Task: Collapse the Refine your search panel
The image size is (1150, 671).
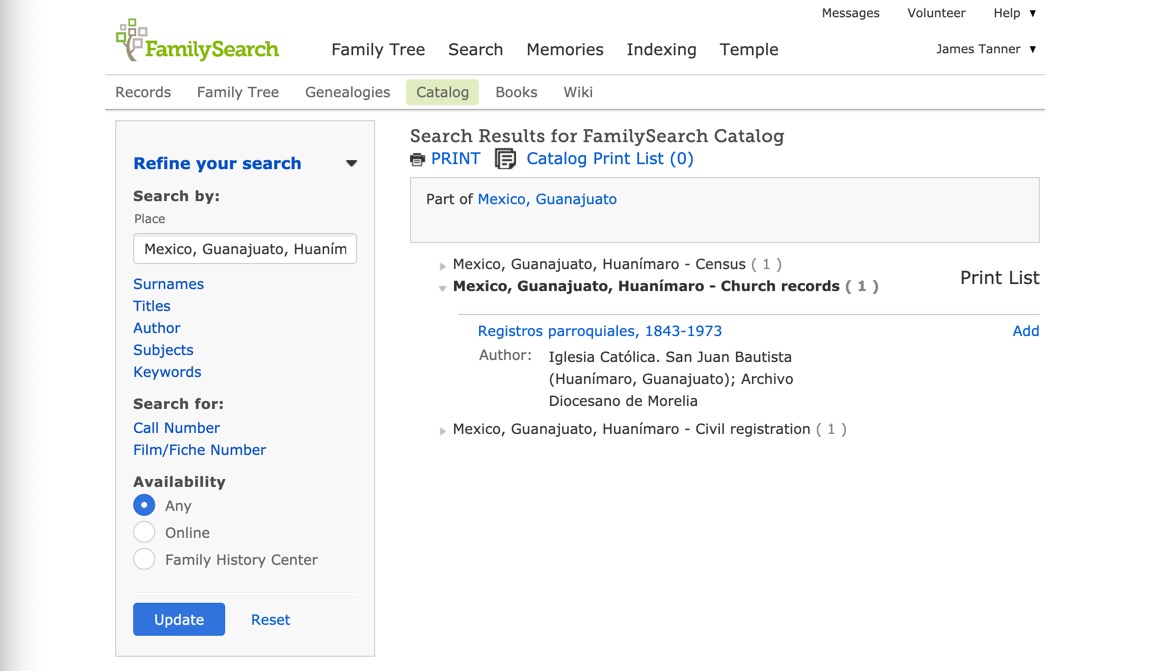Action: pos(351,164)
